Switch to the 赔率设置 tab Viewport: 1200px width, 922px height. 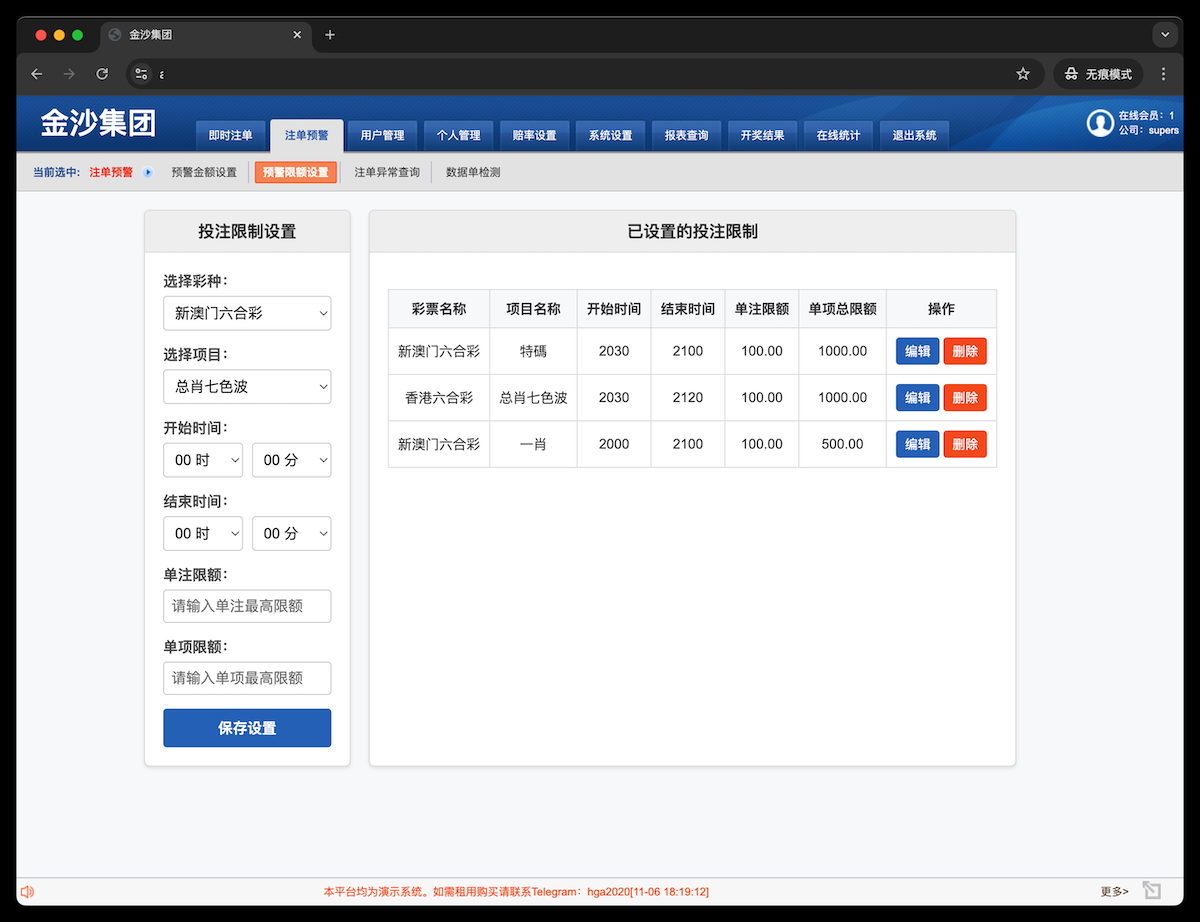coord(534,135)
